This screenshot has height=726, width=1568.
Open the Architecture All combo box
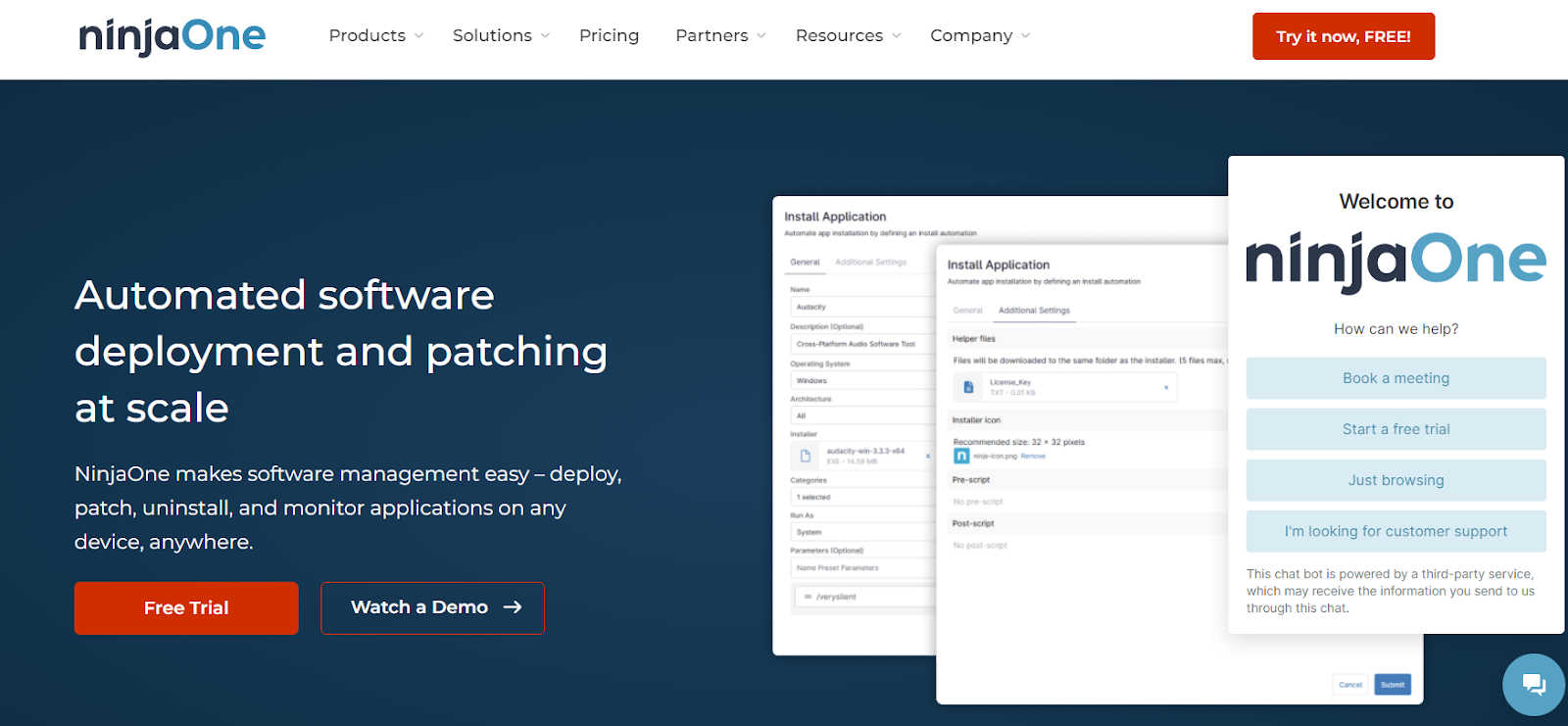[x=863, y=415]
